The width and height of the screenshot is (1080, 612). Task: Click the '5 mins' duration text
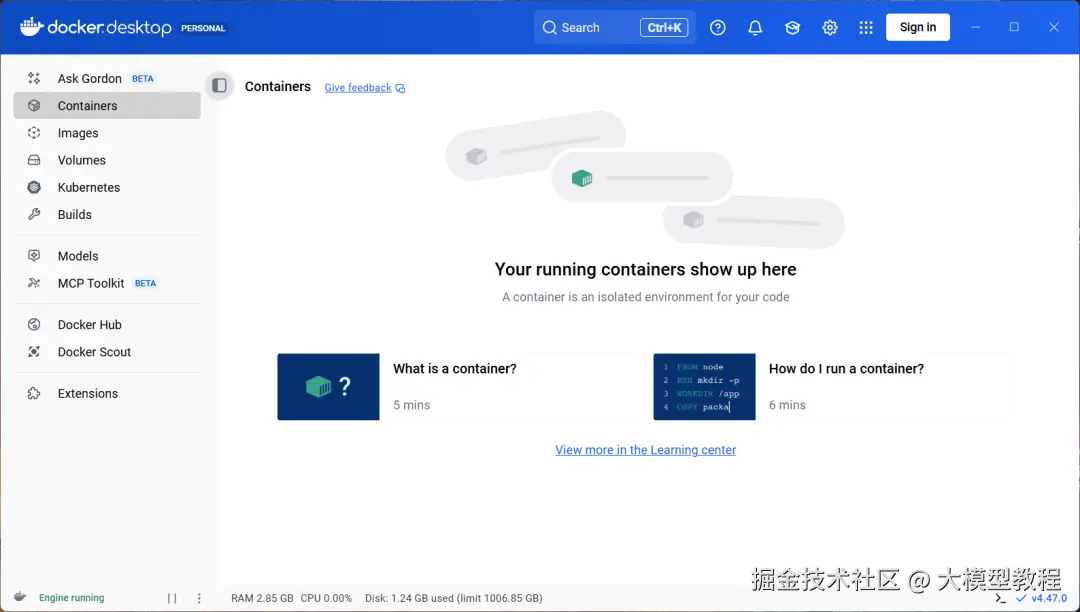pos(411,405)
